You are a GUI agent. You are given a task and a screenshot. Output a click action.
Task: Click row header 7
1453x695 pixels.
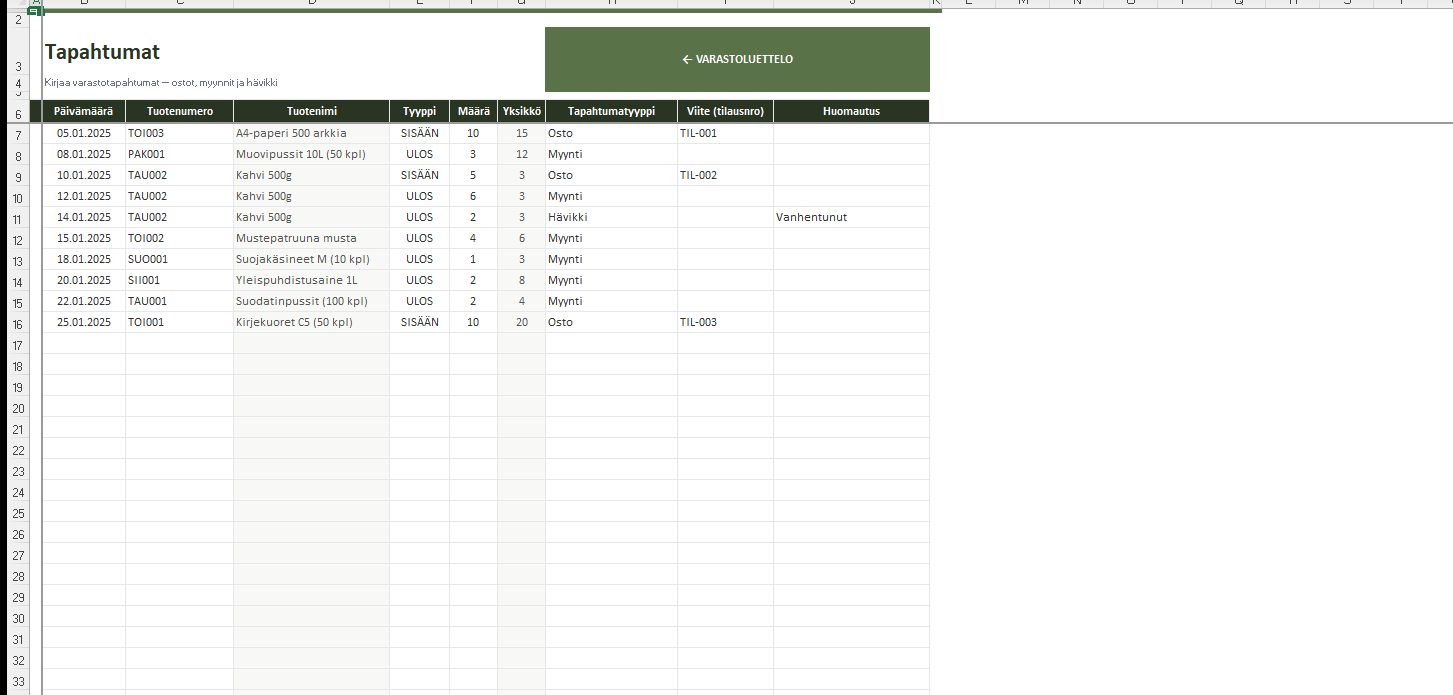16,135
